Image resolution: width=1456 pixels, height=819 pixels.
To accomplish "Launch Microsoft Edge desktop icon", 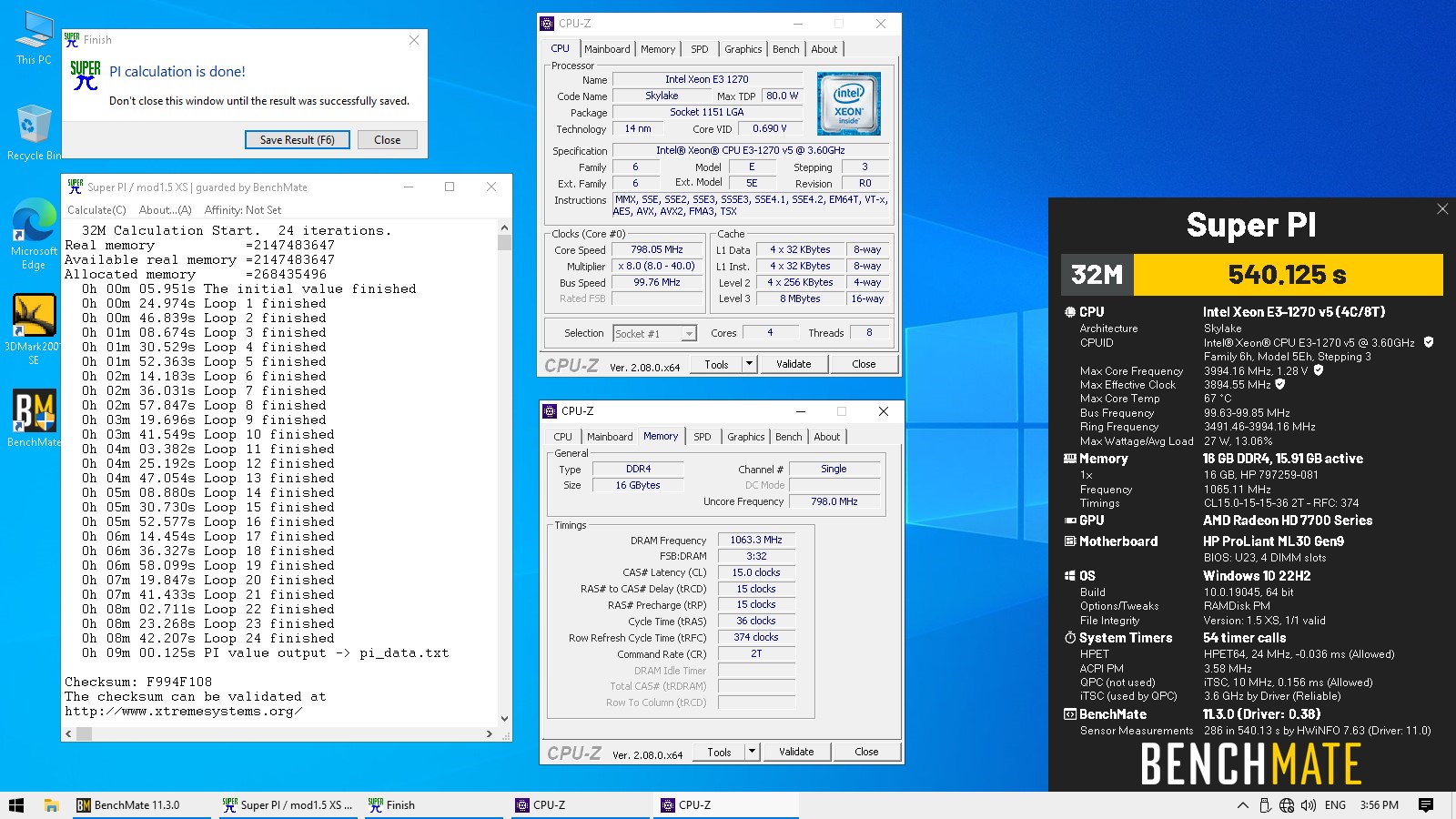I will coord(34,235).
